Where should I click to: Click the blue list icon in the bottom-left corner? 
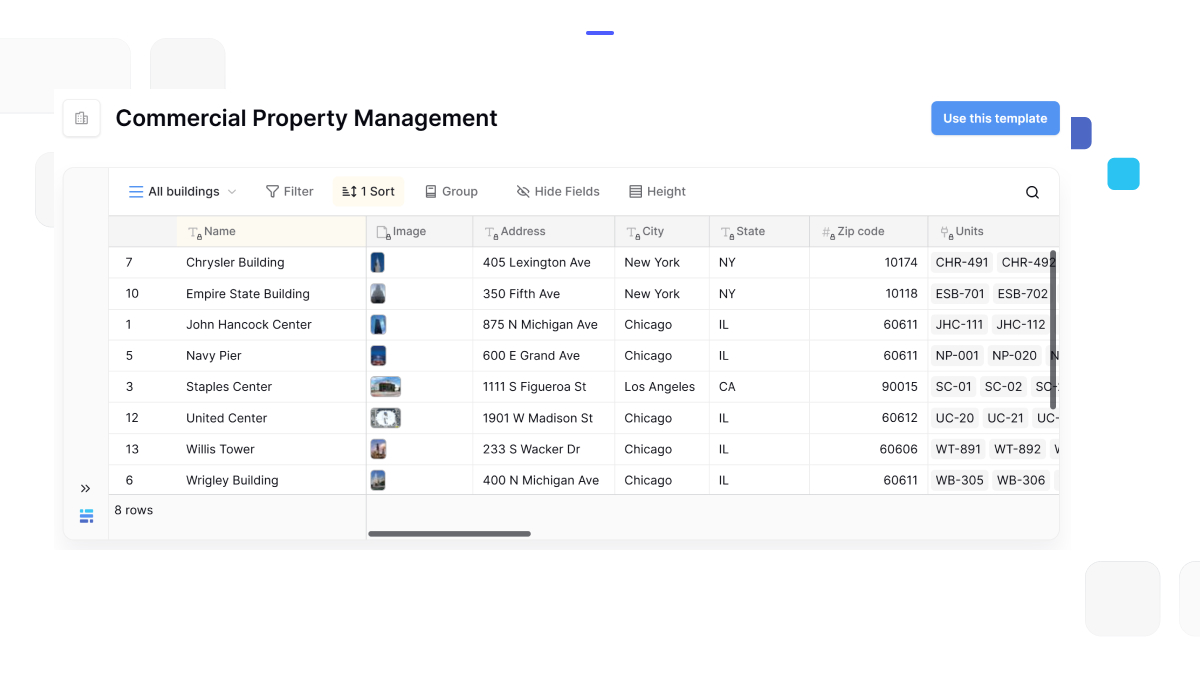pos(86,516)
